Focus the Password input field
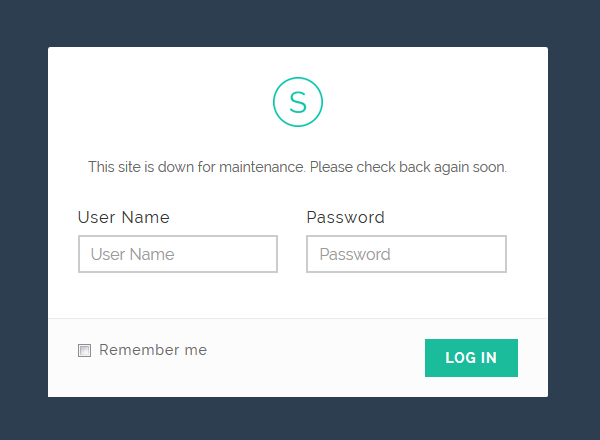Image resolution: width=600 pixels, height=440 pixels. [406, 254]
